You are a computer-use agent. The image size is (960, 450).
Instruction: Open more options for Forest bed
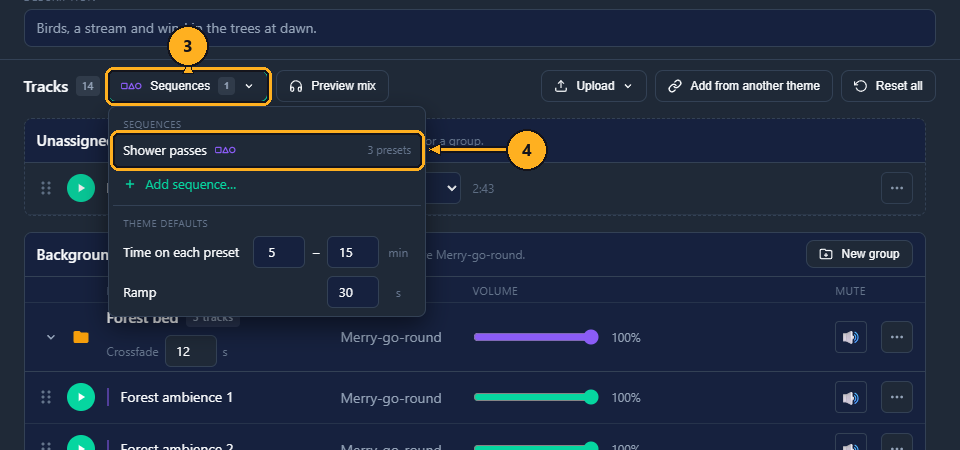(x=896, y=337)
